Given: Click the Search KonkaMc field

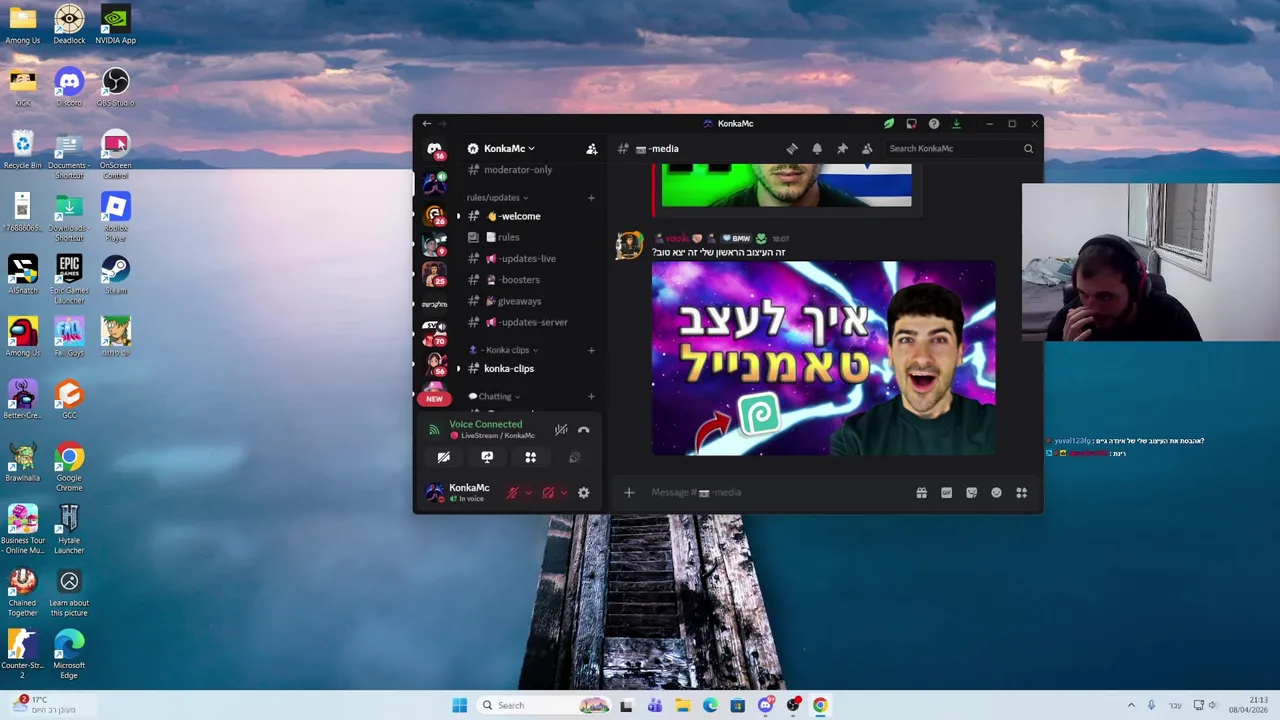Looking at the screenshot, I should [961, 148].
